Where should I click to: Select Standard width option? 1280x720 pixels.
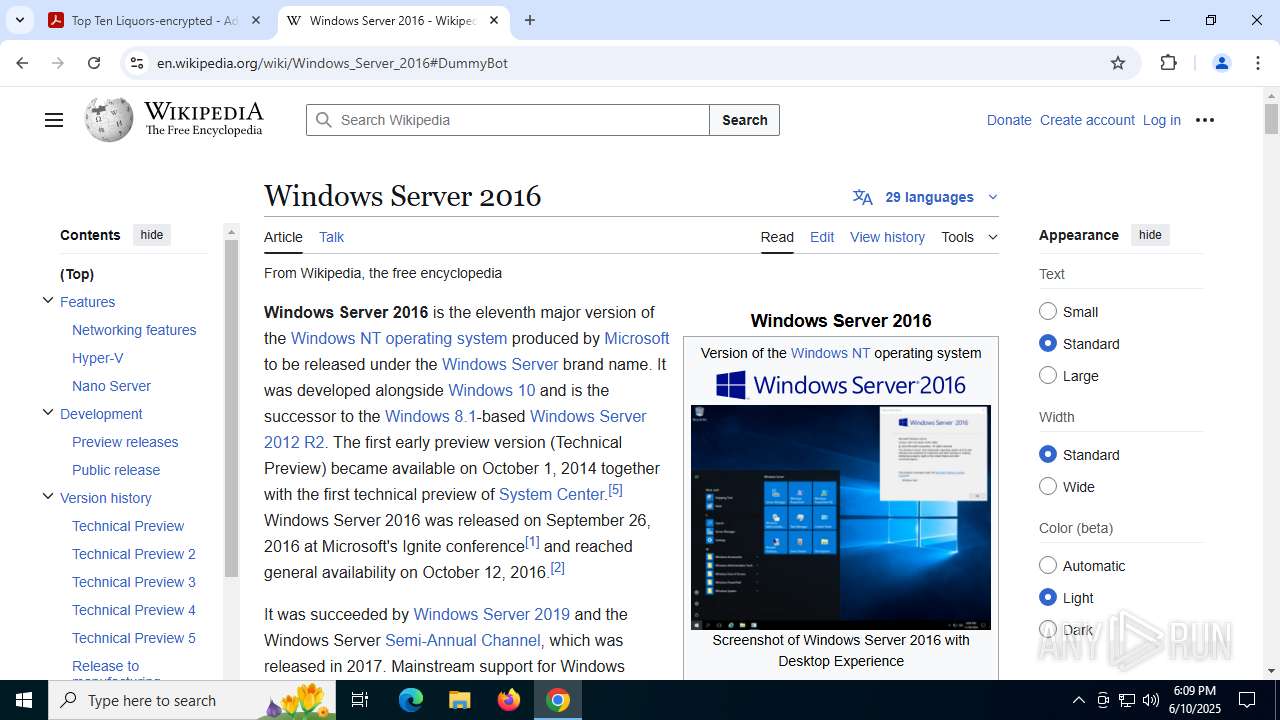coord(1048,454)
